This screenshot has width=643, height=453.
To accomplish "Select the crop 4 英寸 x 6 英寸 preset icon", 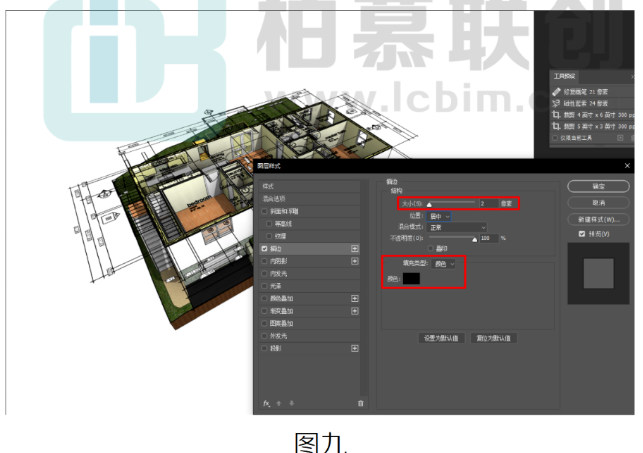I will click(x=556, y=115).
